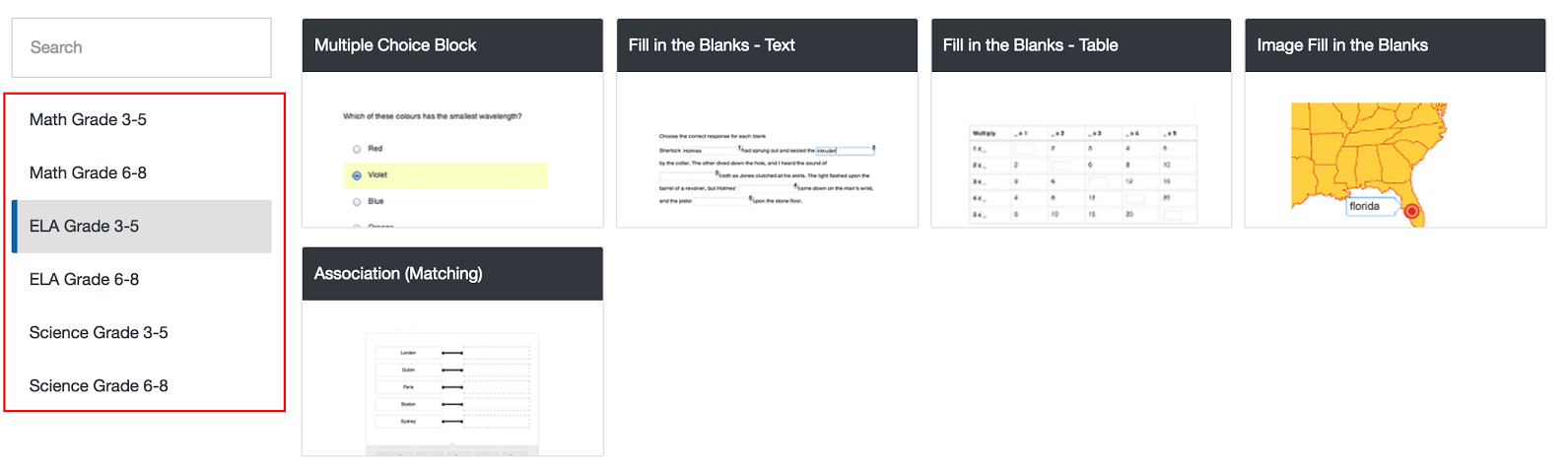The width and height of the screenshot is (1568, 476).
Task: Select the Blue radio option in preview
Action: [x=357, y=201]
